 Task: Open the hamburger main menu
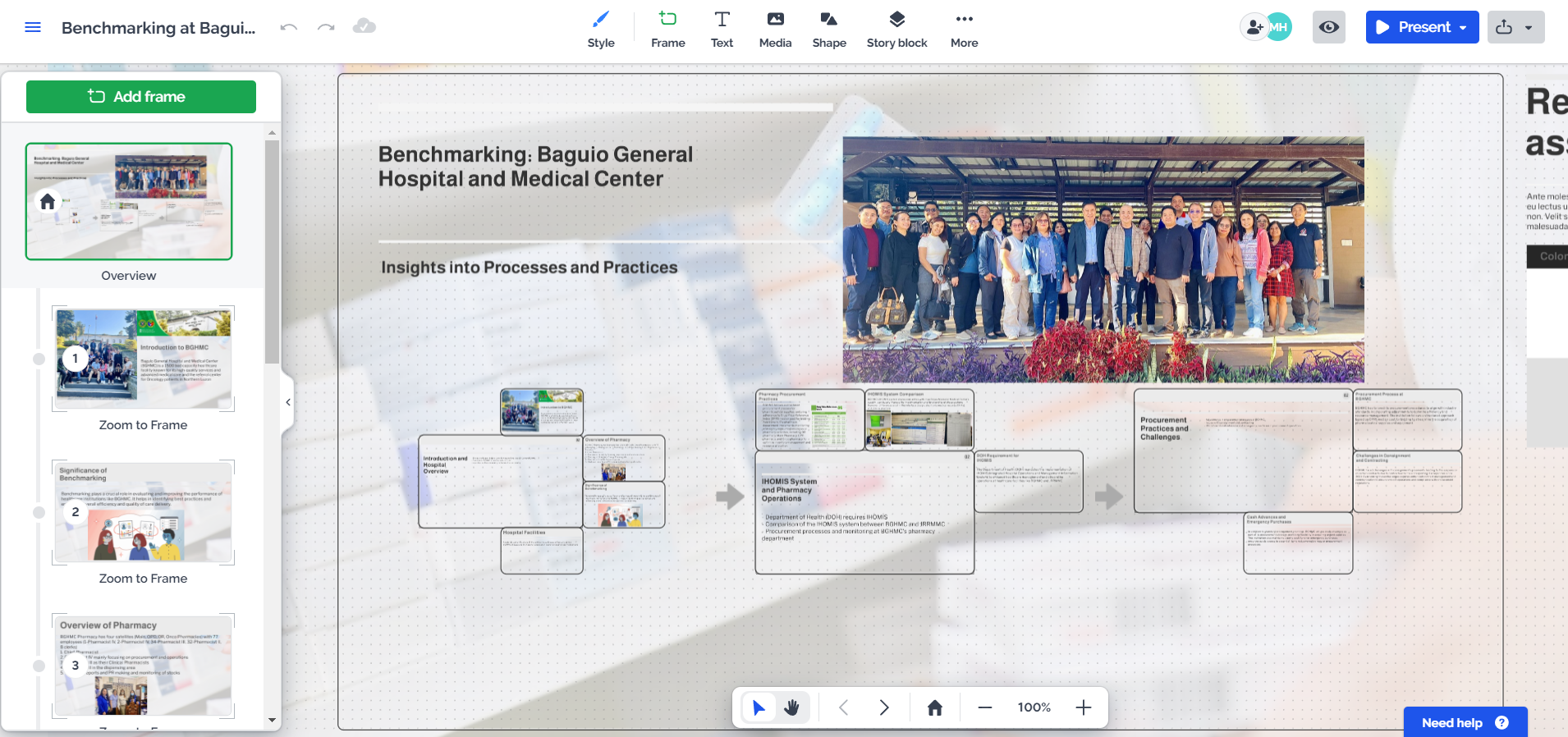(x=33, y=27)
